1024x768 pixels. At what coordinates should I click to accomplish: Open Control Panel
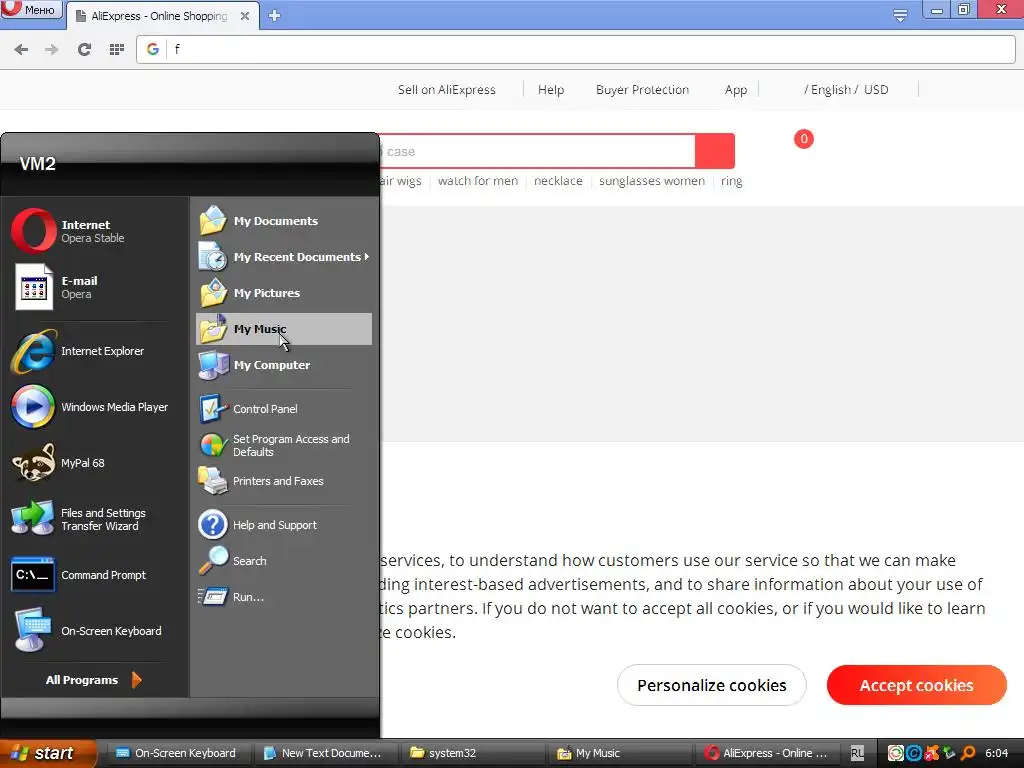point(283,409)
